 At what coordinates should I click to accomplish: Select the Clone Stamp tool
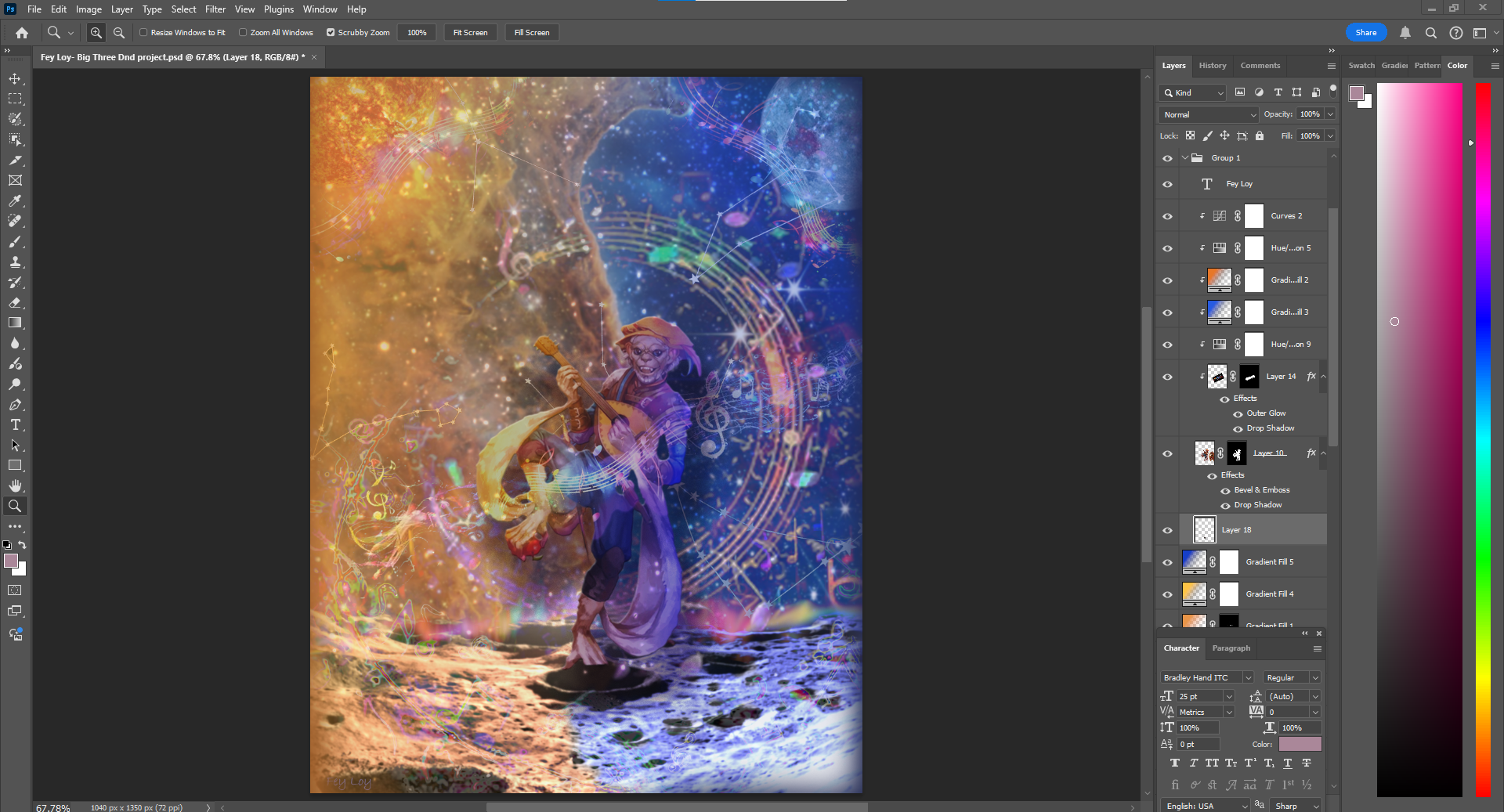(x=15, y=262)
